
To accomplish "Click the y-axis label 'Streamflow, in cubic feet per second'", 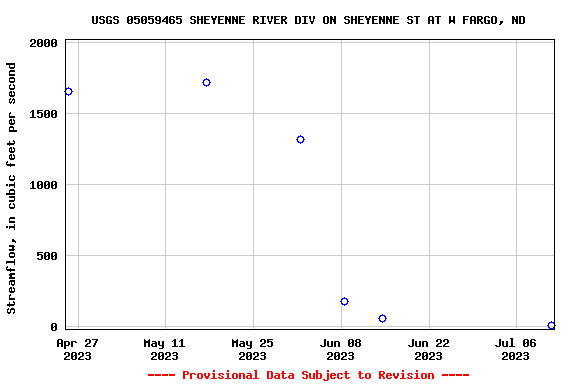I will pos(11,188).
